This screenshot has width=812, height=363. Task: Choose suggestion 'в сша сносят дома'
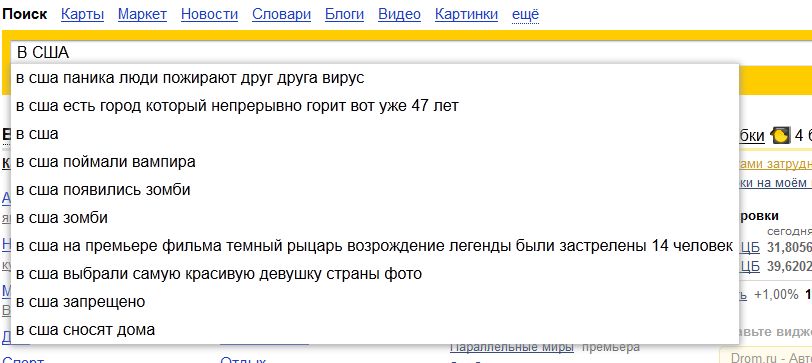[x=375, y=330]
